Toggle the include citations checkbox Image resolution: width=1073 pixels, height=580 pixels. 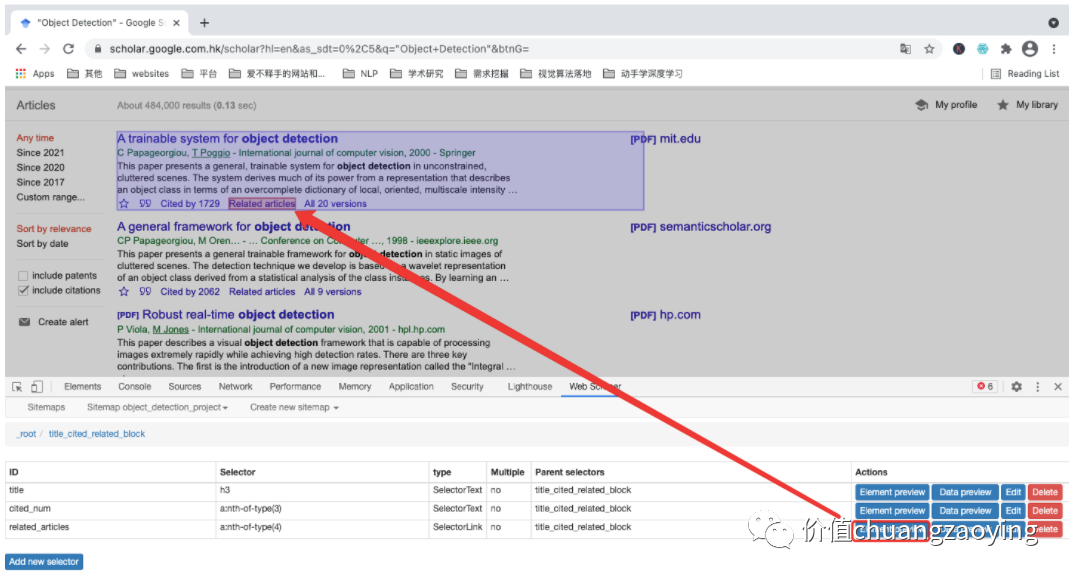pyautogui.click(x=23, y=291)
